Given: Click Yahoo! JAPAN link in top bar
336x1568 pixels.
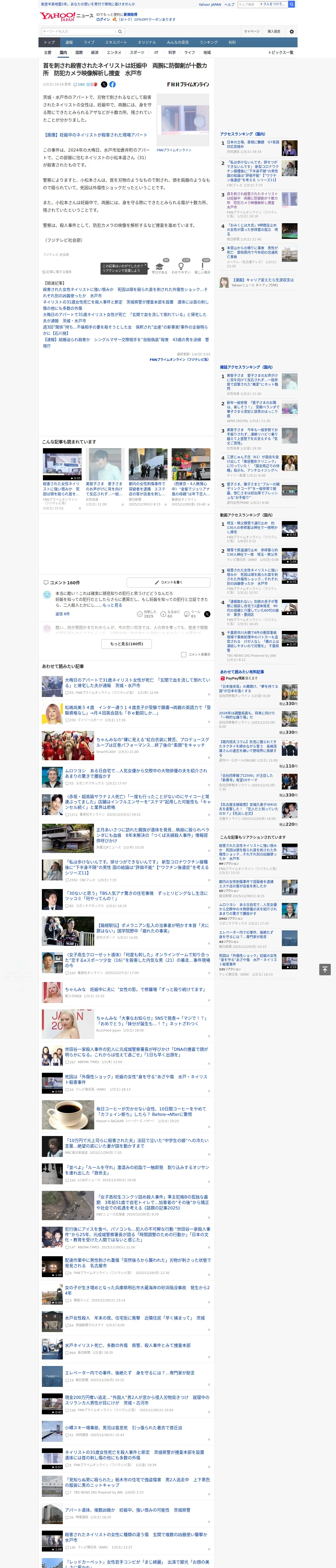Looking at the screenshot, I should (x=210, y=4).
